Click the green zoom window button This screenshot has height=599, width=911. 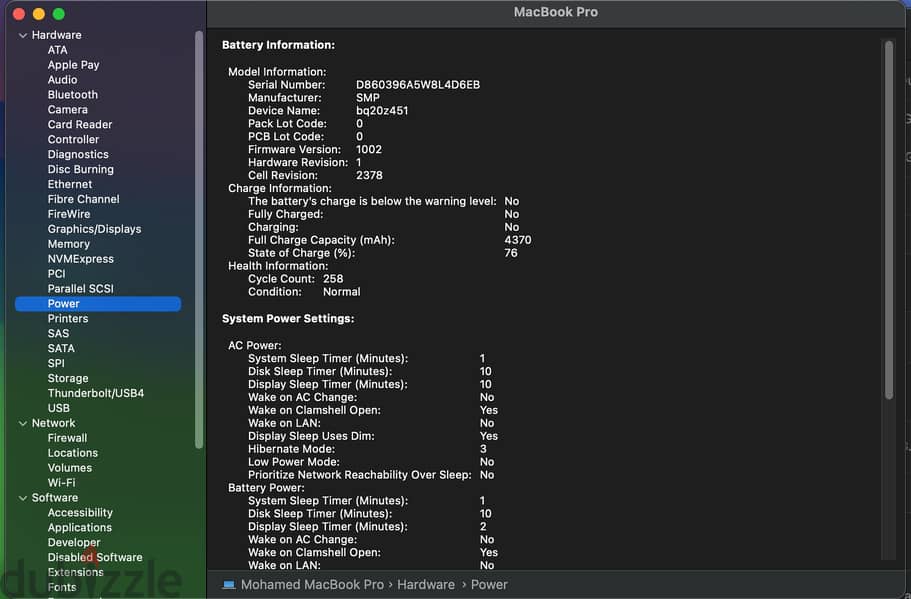click(59, 14)
